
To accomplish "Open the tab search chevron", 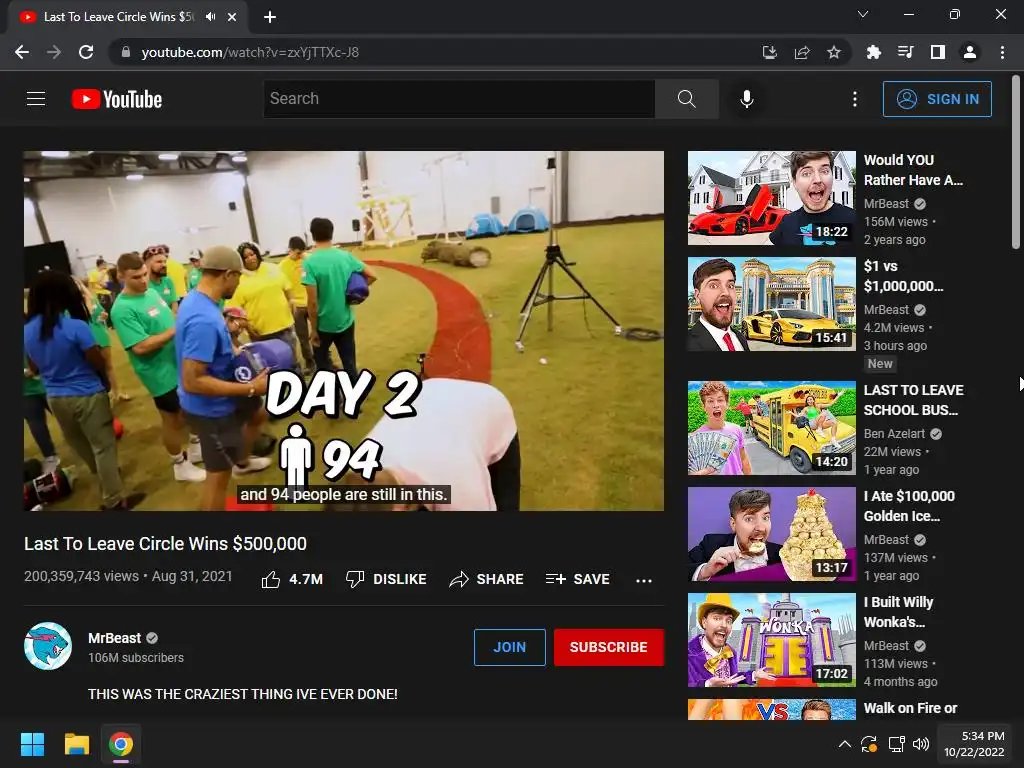I will pos(863,14).
